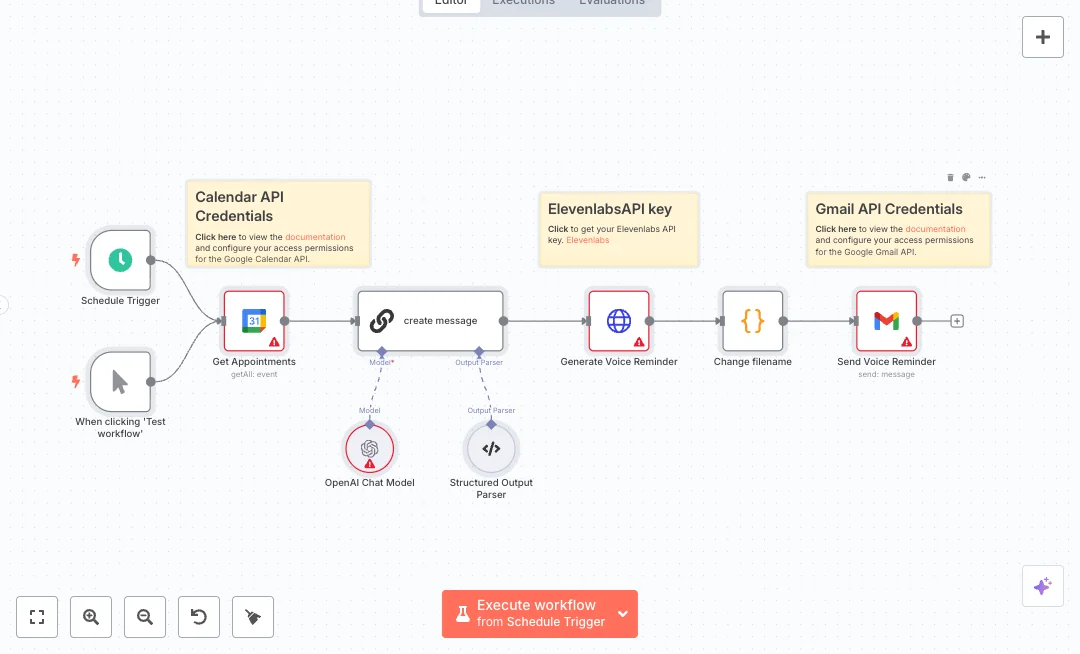This screenshot has width=1080, height=654.
Task: Click the manual Test workflow trigger node
Action: (120, 381)
